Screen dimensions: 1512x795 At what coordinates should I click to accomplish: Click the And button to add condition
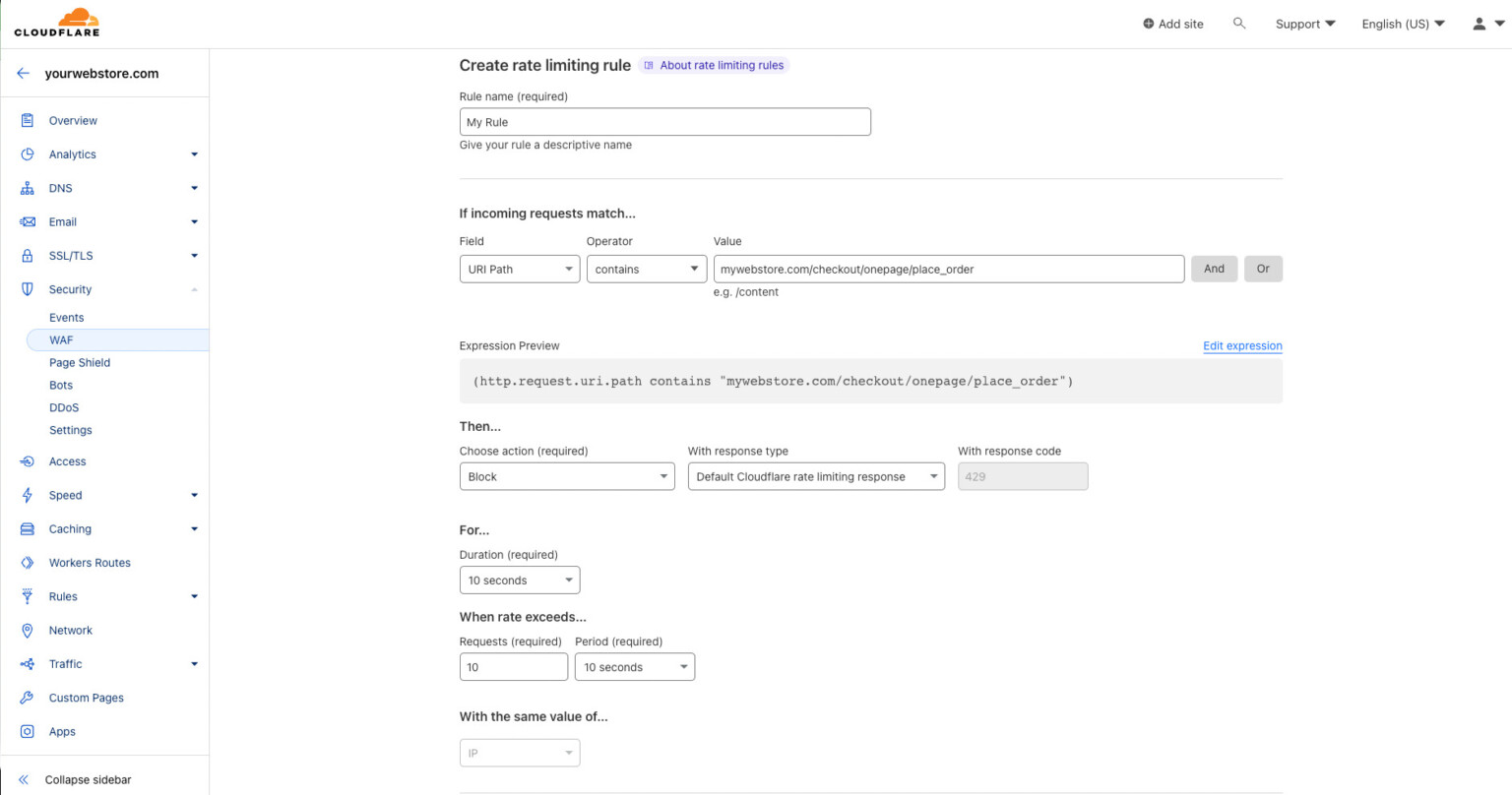[1214, 270]
